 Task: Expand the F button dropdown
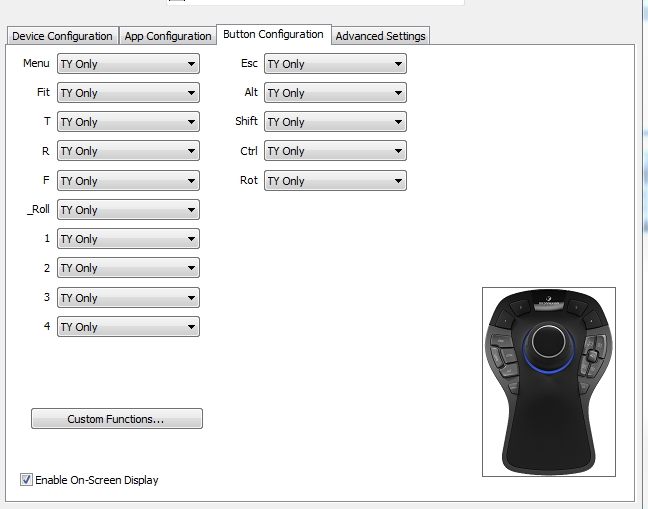pyautogui.click(x=128, y=181)
